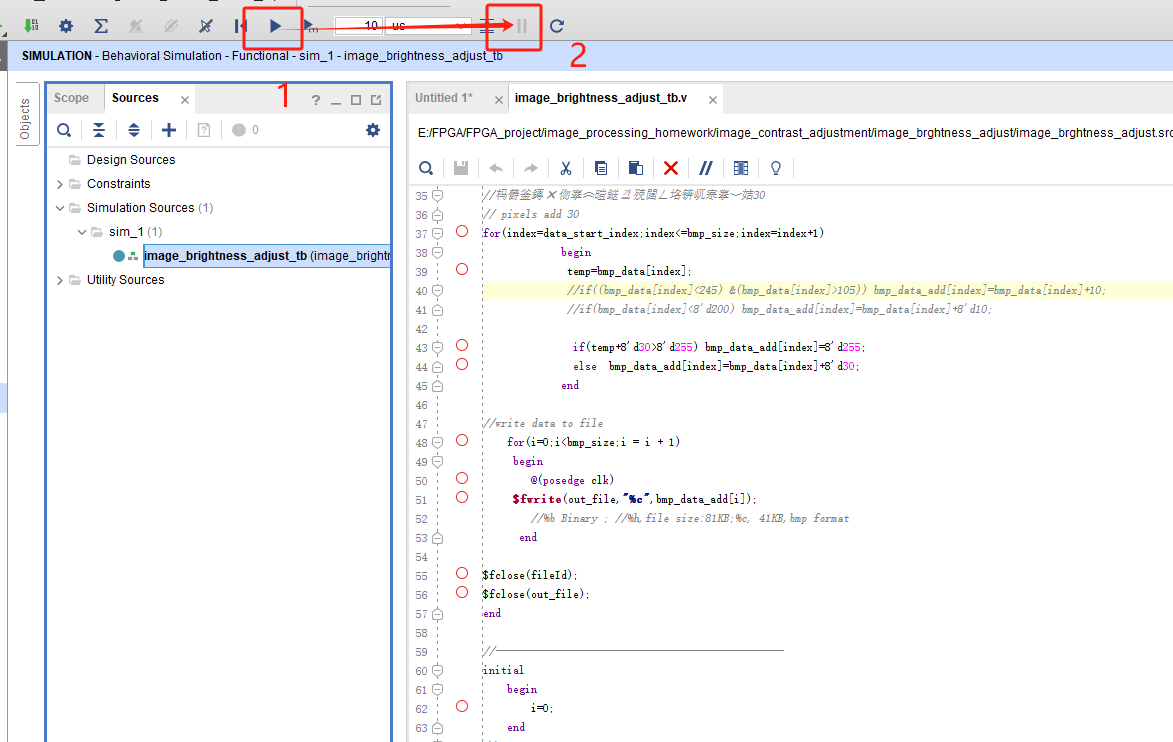
Task: Toggle the breakpoint circle on line 51
Action: pyautogui.click(x=462, y=497)
